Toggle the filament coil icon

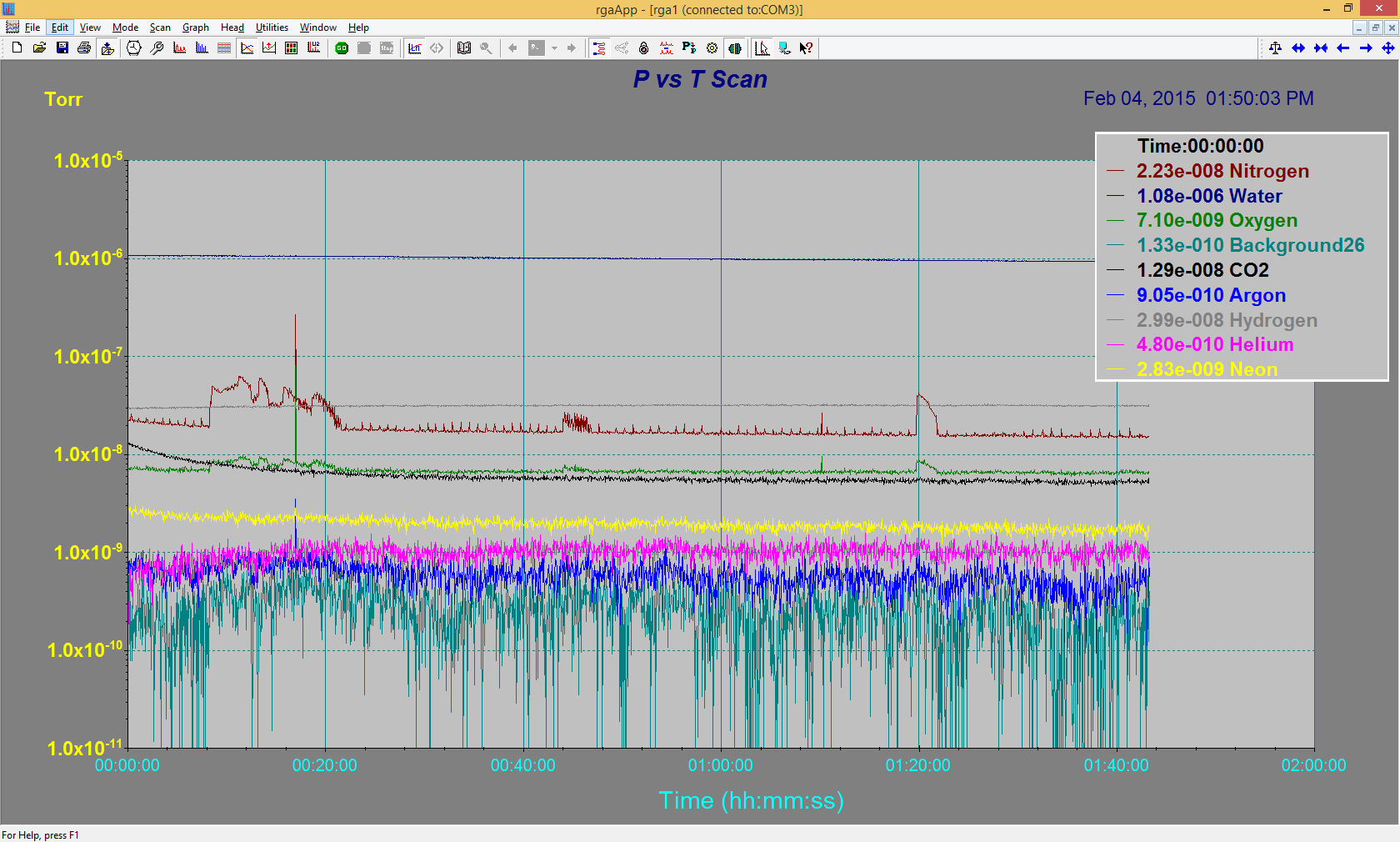point(599,48)
